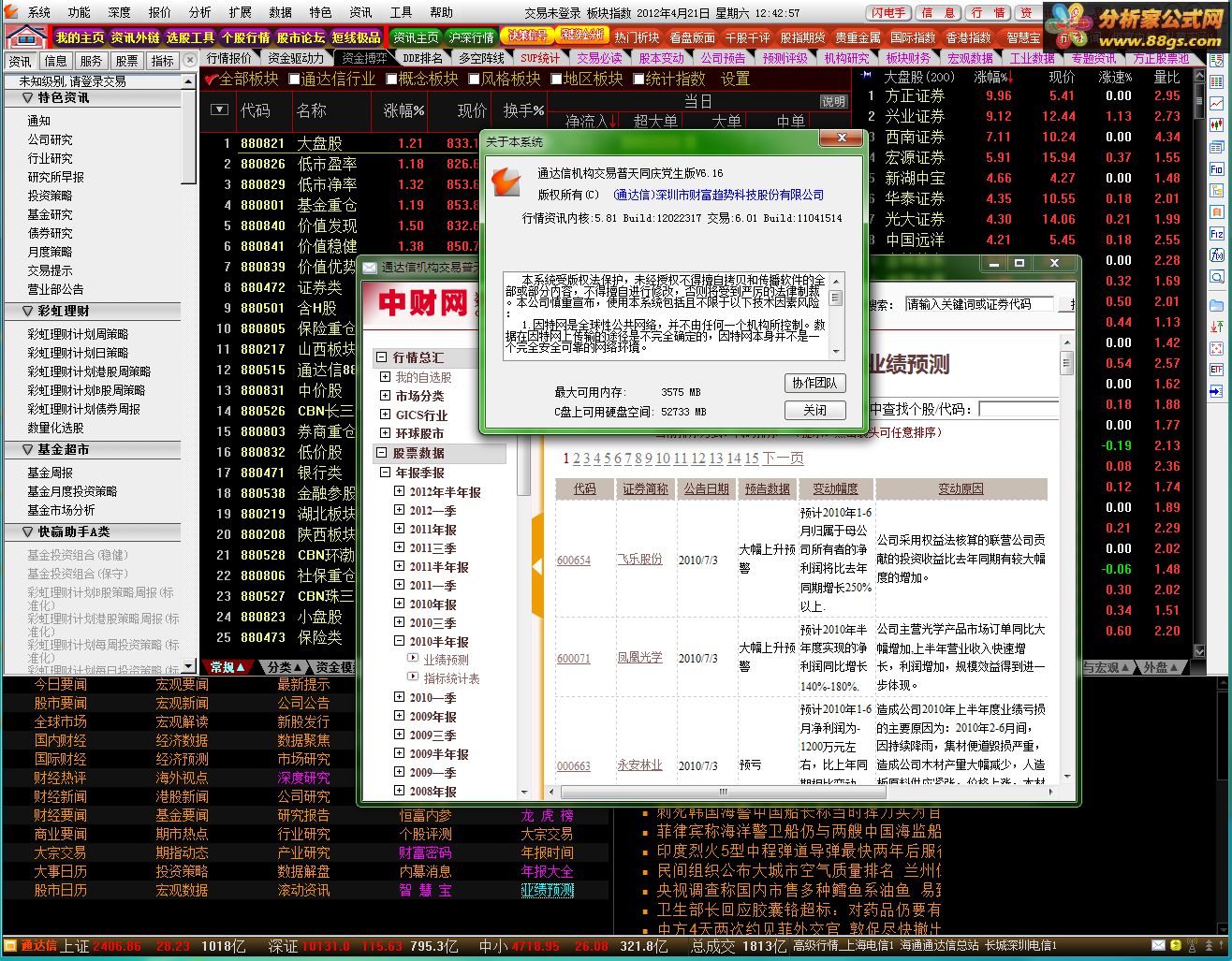Click the orange collapse arrow on the web panel edge

(537, 567)
